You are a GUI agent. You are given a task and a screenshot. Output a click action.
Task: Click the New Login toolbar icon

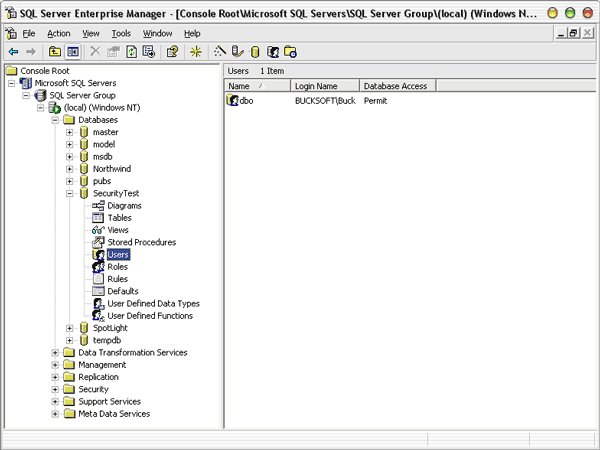coord(272,51)
